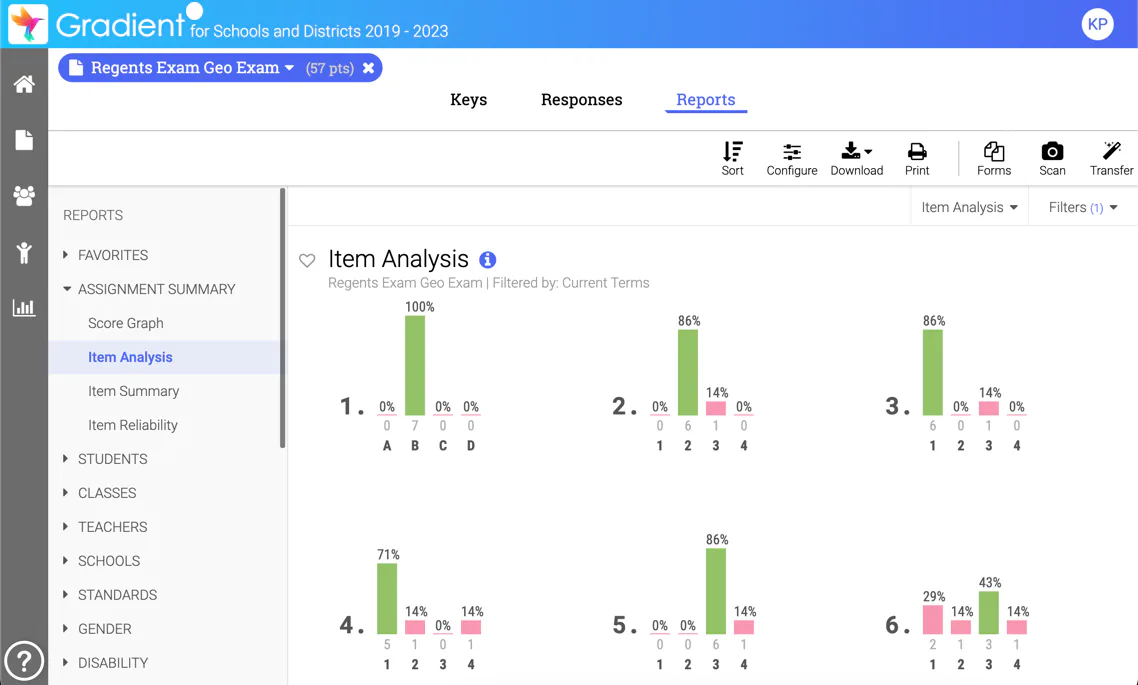Open the Download menu
Image resolution: width=1138 pixels, height=685 pixels.
[856, 159]
